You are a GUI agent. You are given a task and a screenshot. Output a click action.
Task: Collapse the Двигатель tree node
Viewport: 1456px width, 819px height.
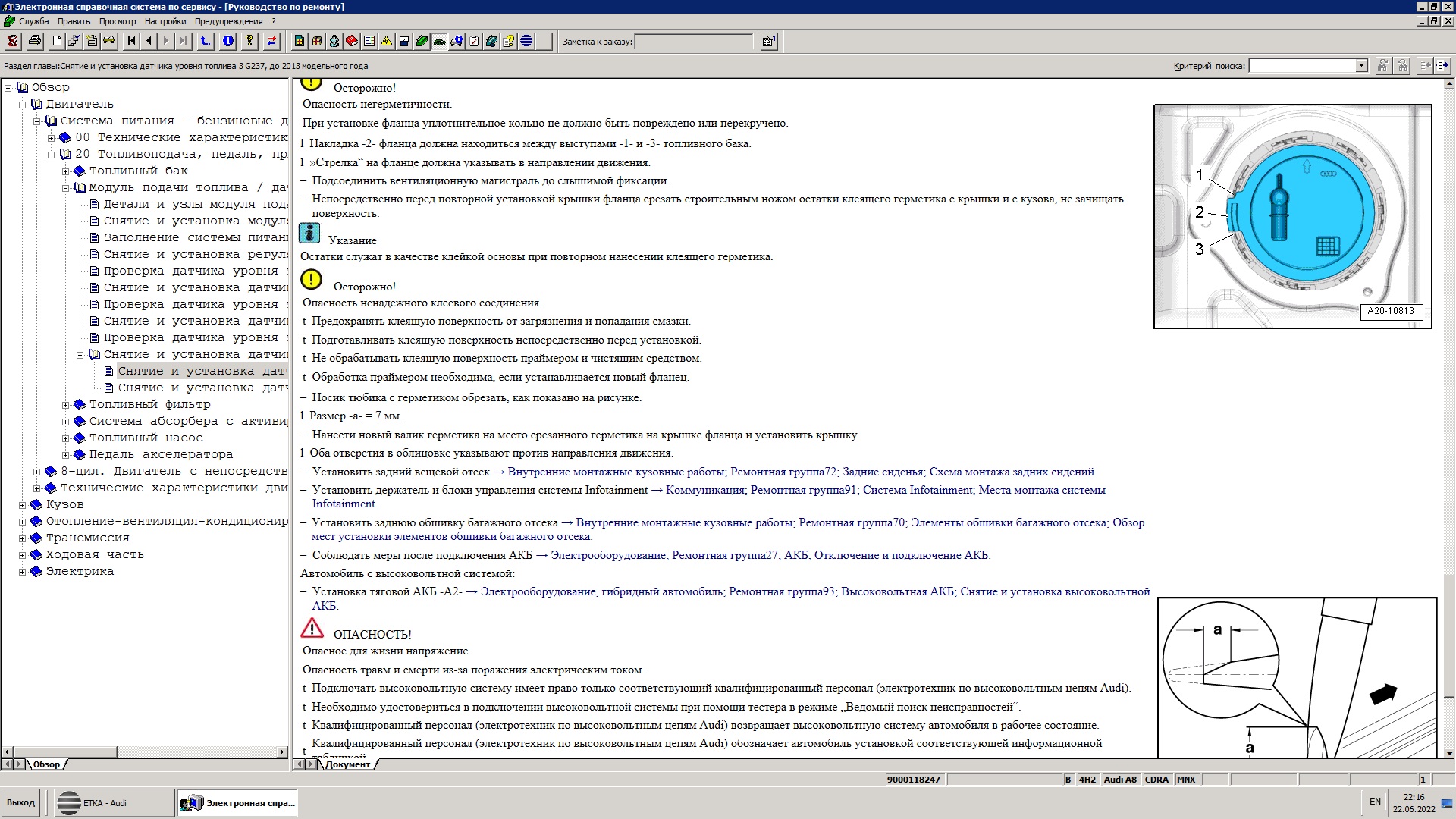click(x=23, y=105)
